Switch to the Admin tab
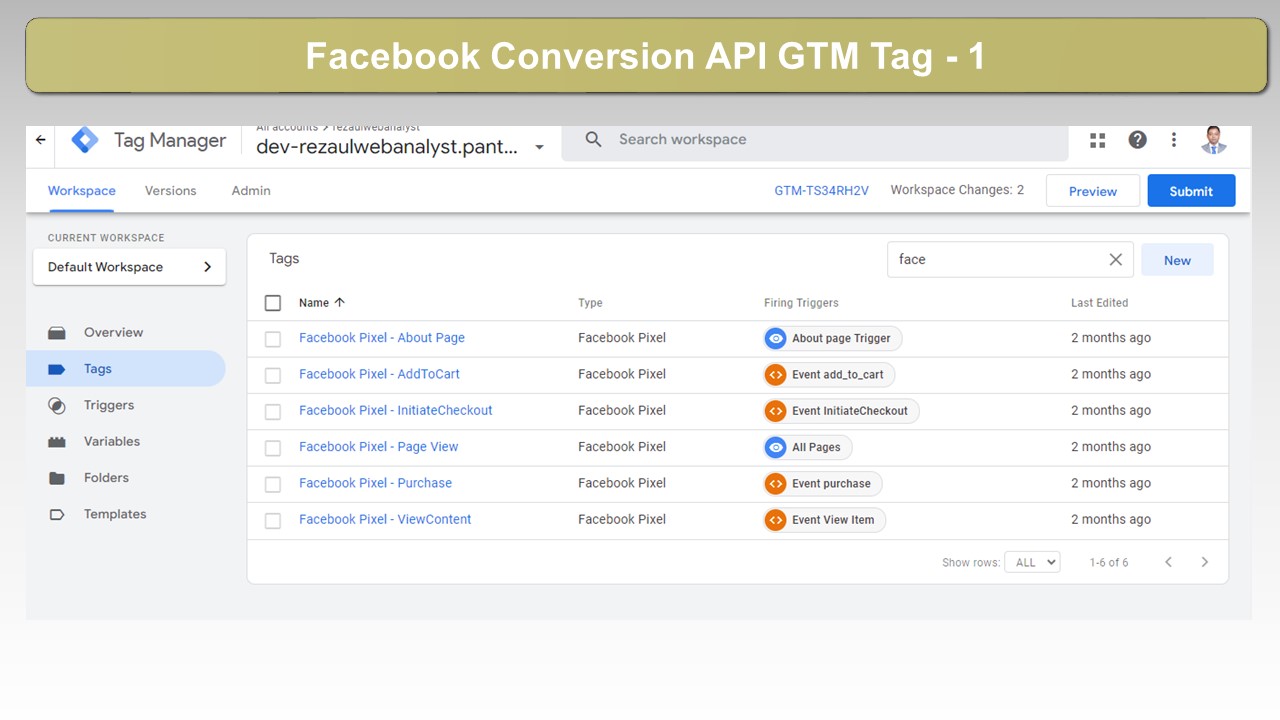1280x720 pixels. (x=251, y=191)
